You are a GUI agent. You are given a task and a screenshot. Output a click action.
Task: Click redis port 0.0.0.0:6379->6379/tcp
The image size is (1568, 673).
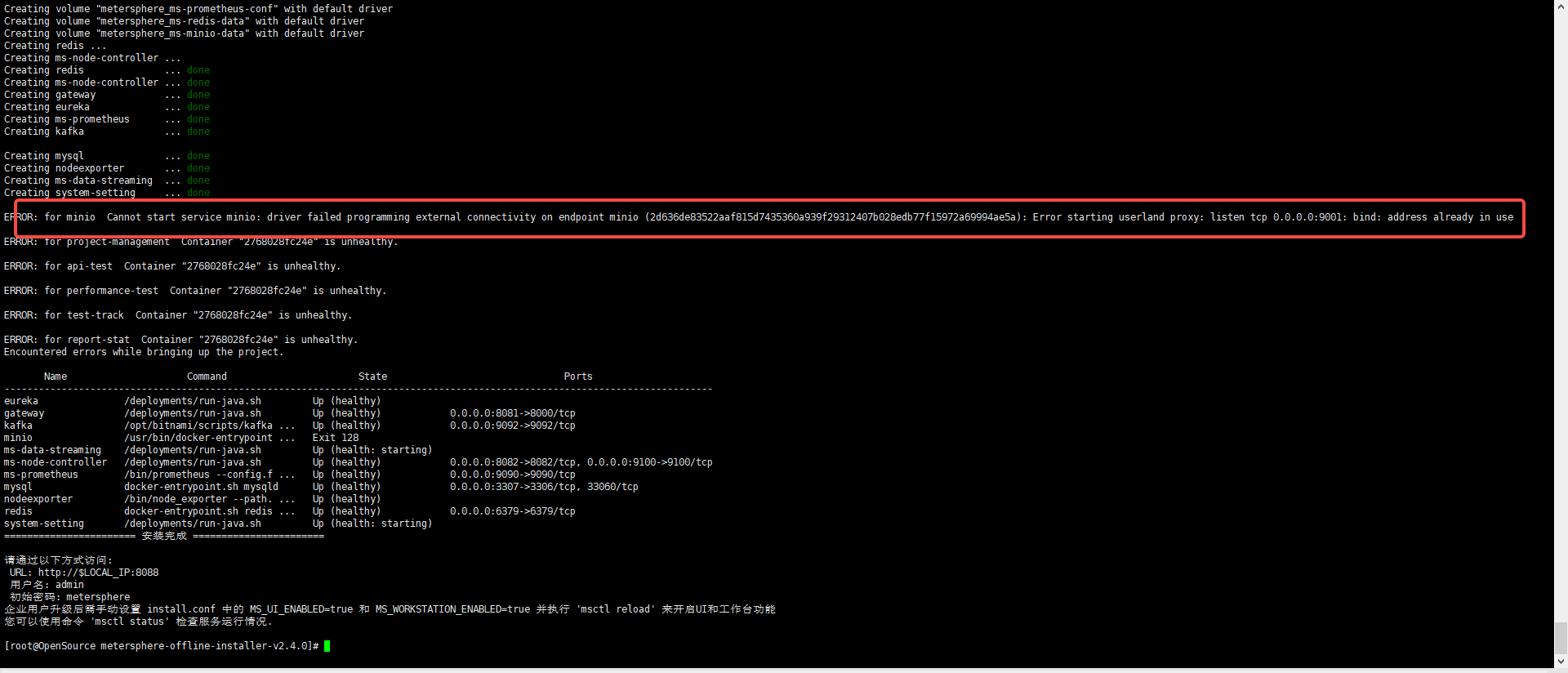click(513, 511)
